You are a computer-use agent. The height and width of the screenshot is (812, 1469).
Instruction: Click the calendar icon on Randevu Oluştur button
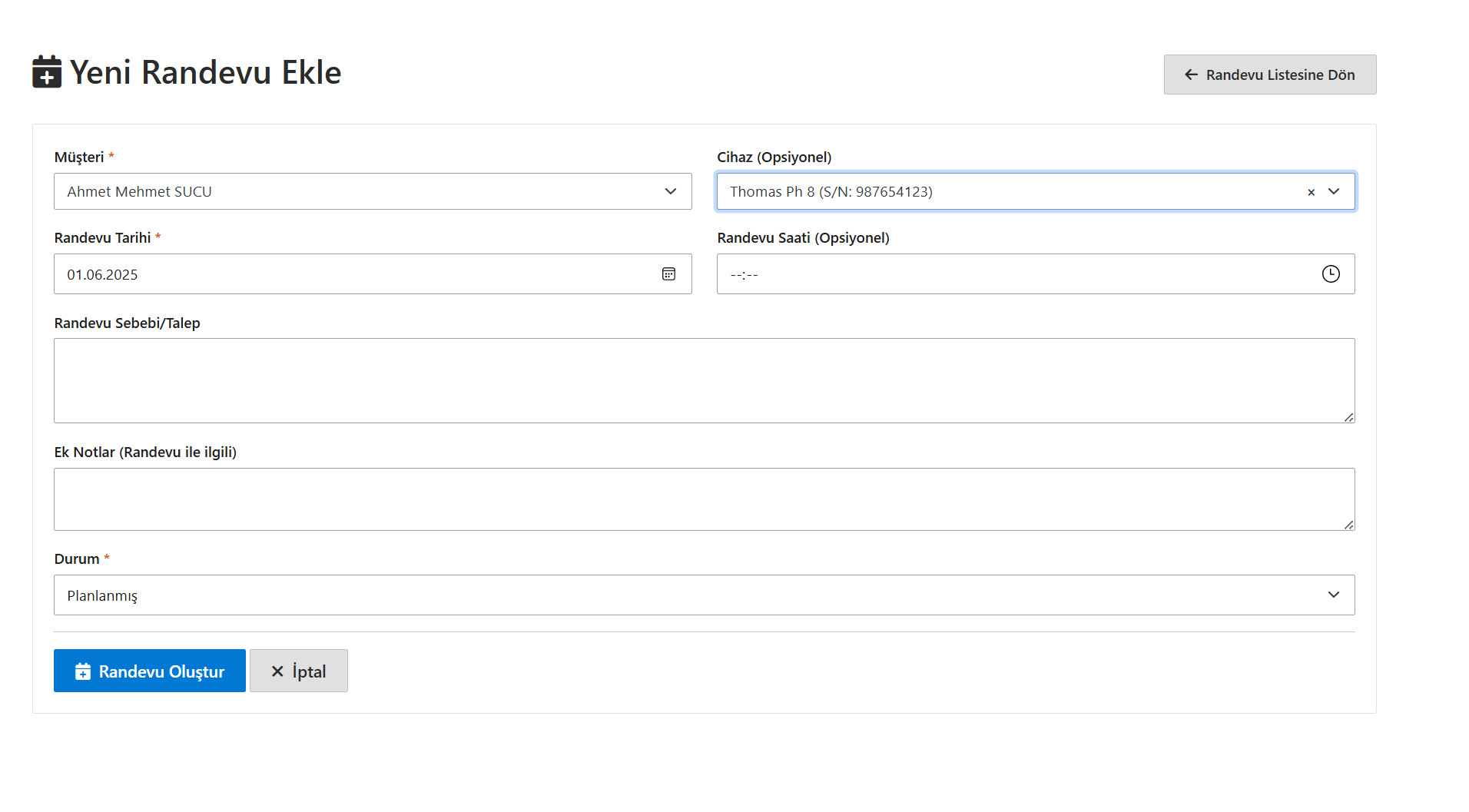(83, 671)
